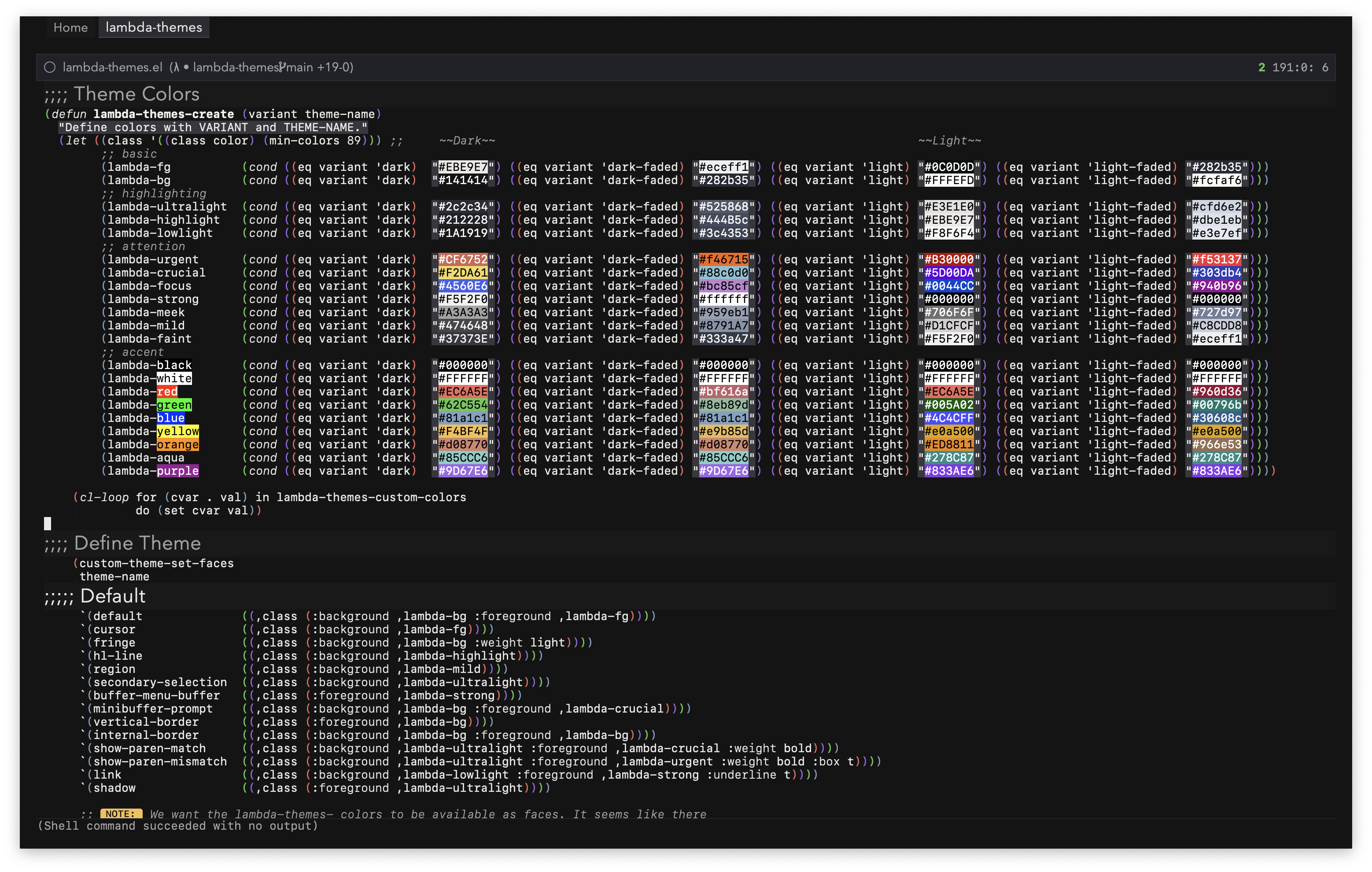Switch to the Home tab
1372x872 pixels.
pos(70,27)
